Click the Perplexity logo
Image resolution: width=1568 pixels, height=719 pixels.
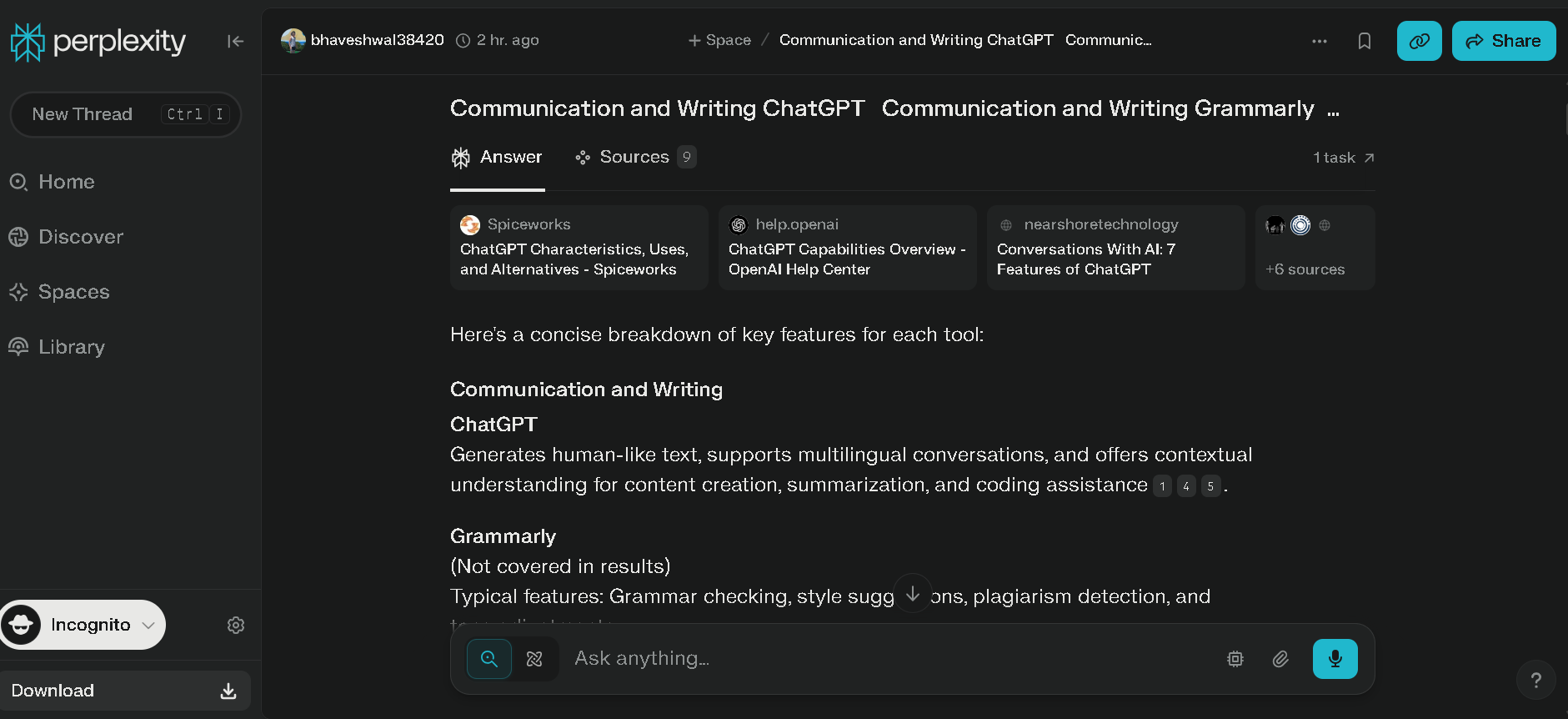coord(98,42)
